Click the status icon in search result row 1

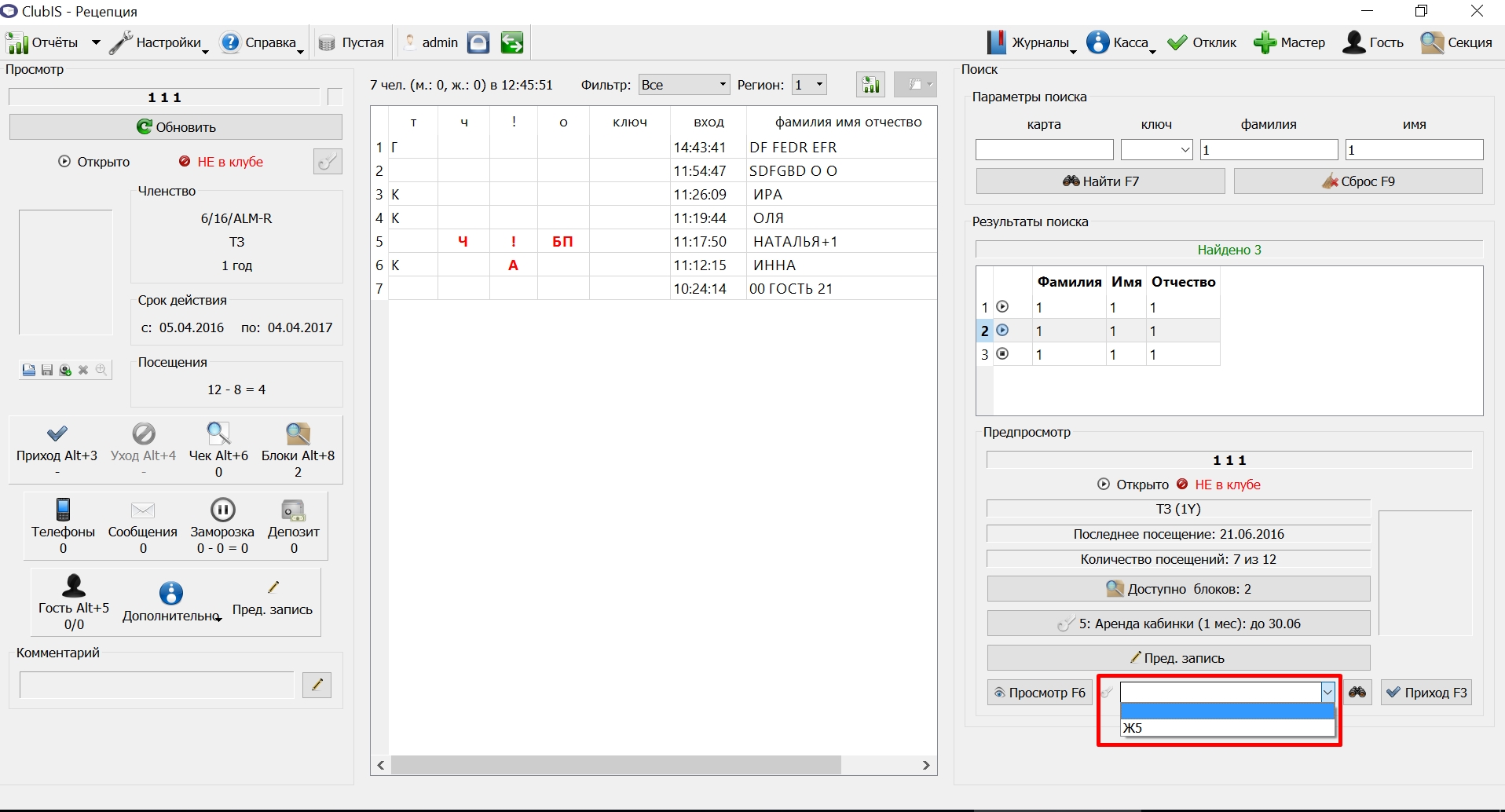(1002, 306)
